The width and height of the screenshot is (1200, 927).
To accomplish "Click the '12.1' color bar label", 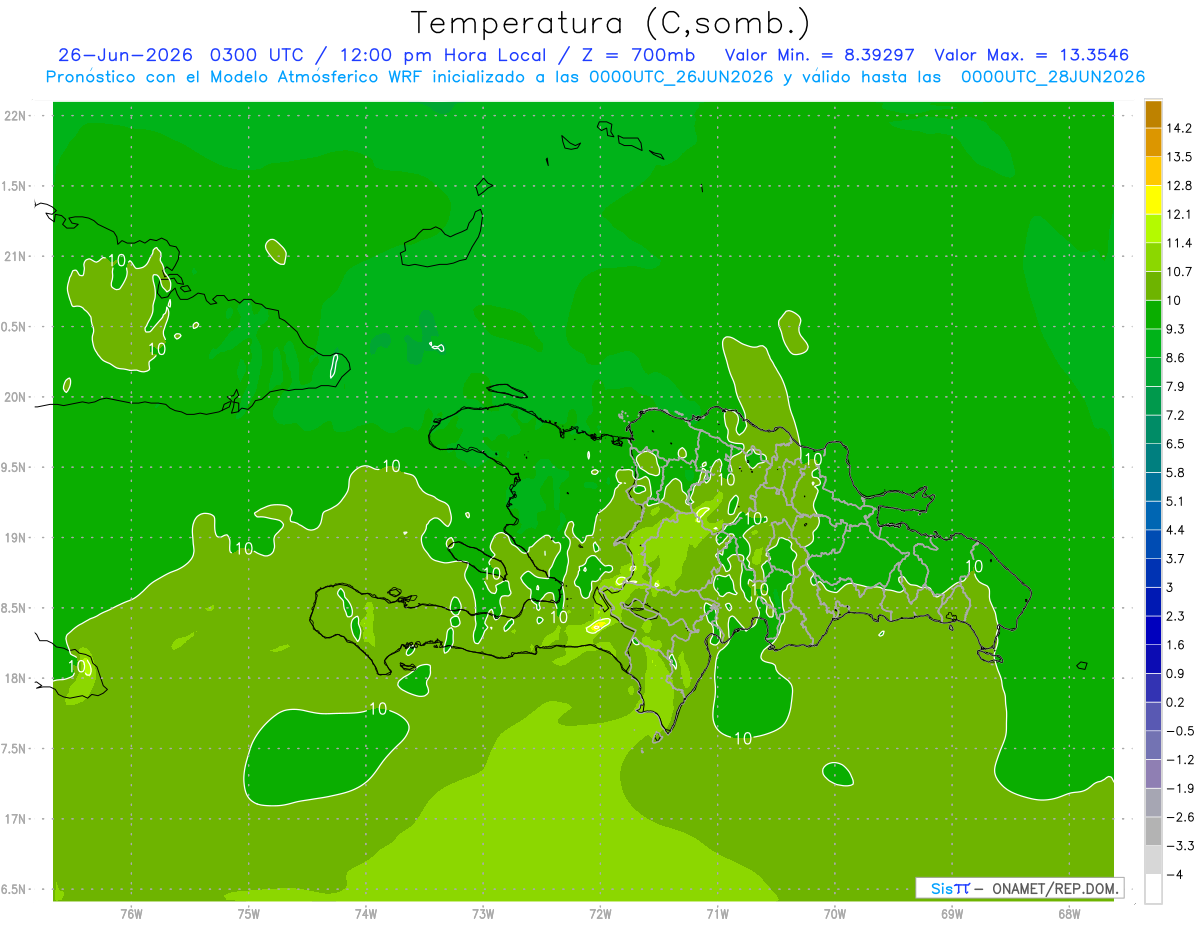I will [1179, 214].
